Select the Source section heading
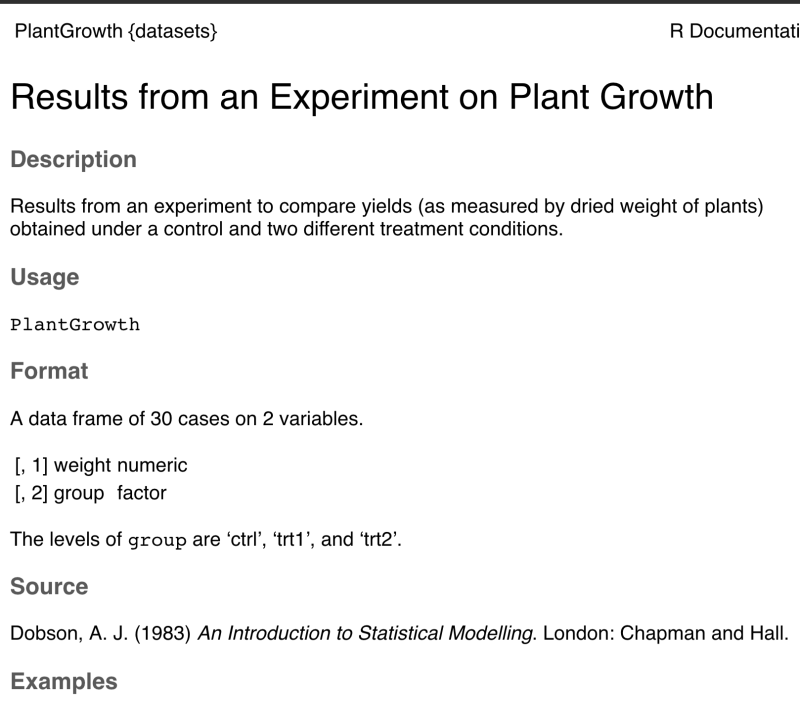The height and width of the screenshot is (701, 800). point(49,587)
